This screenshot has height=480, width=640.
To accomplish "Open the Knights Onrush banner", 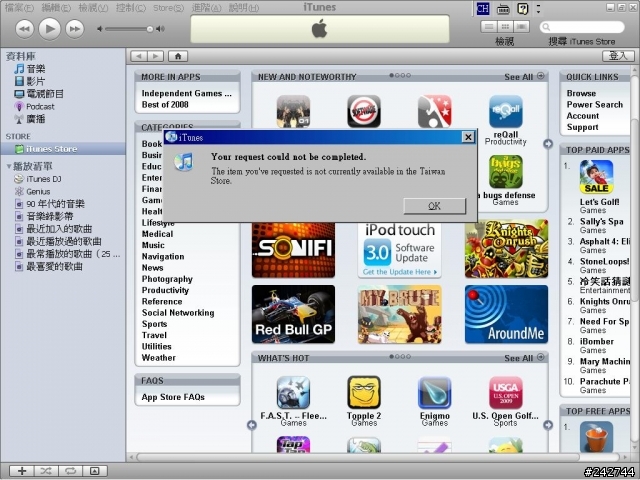I will (506, 249).
